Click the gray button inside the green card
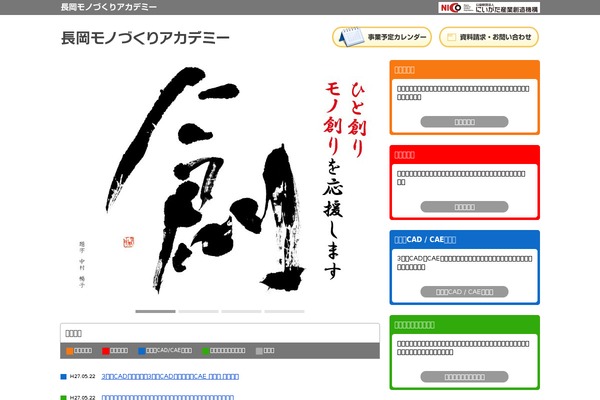Image resolution: width=600 pixels, height=400 pixels. pyautogui.click(x=464, y=377)
